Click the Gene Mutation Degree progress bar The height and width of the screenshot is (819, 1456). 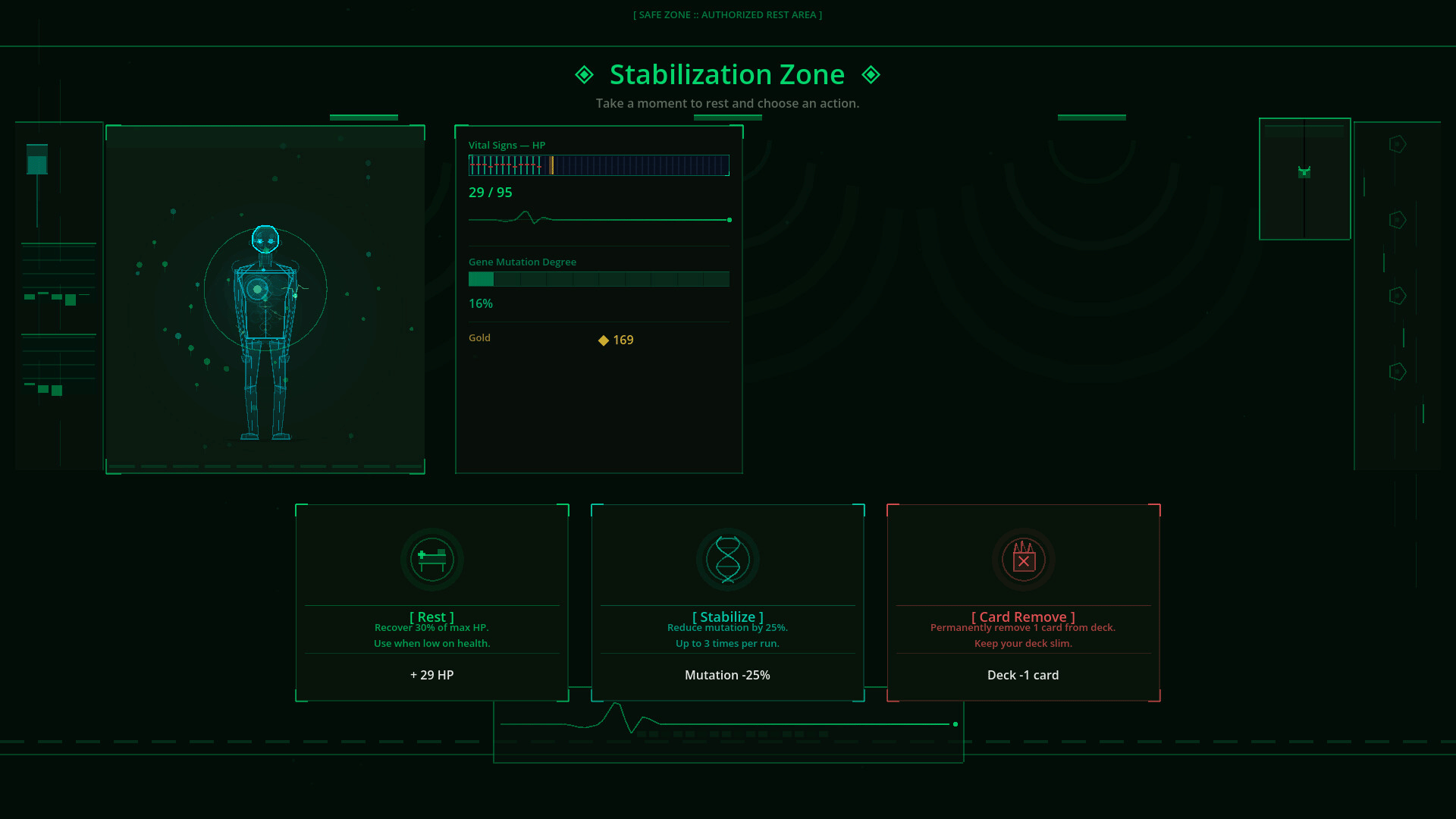point(599,279)
